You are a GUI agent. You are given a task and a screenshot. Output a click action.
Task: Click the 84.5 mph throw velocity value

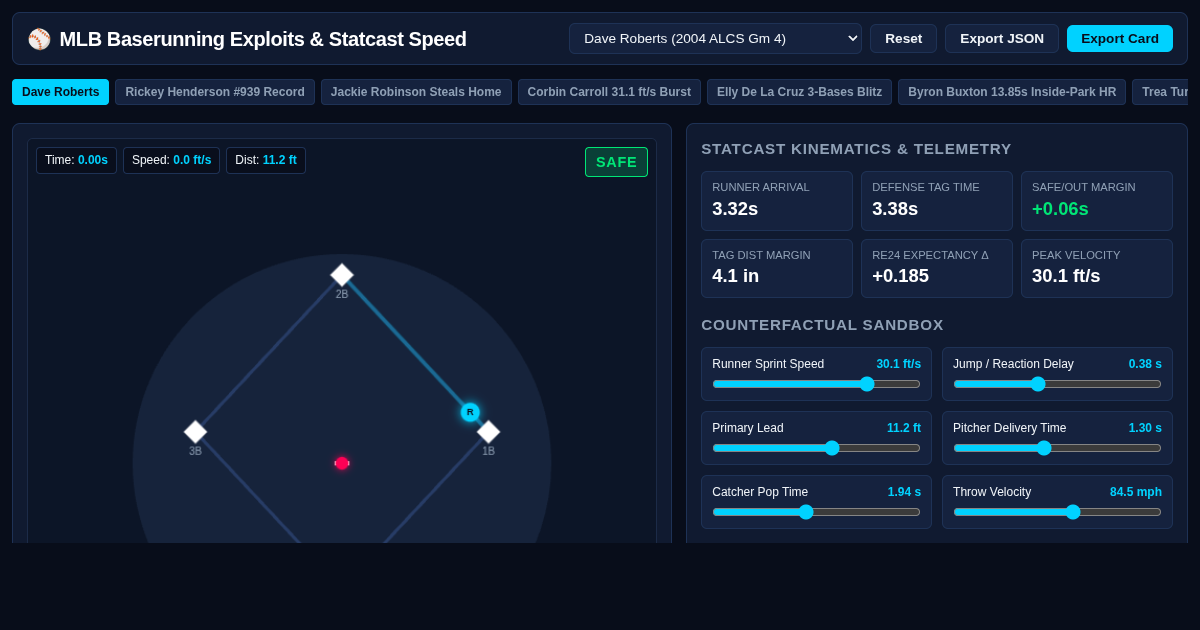(x=1136, y=492)
